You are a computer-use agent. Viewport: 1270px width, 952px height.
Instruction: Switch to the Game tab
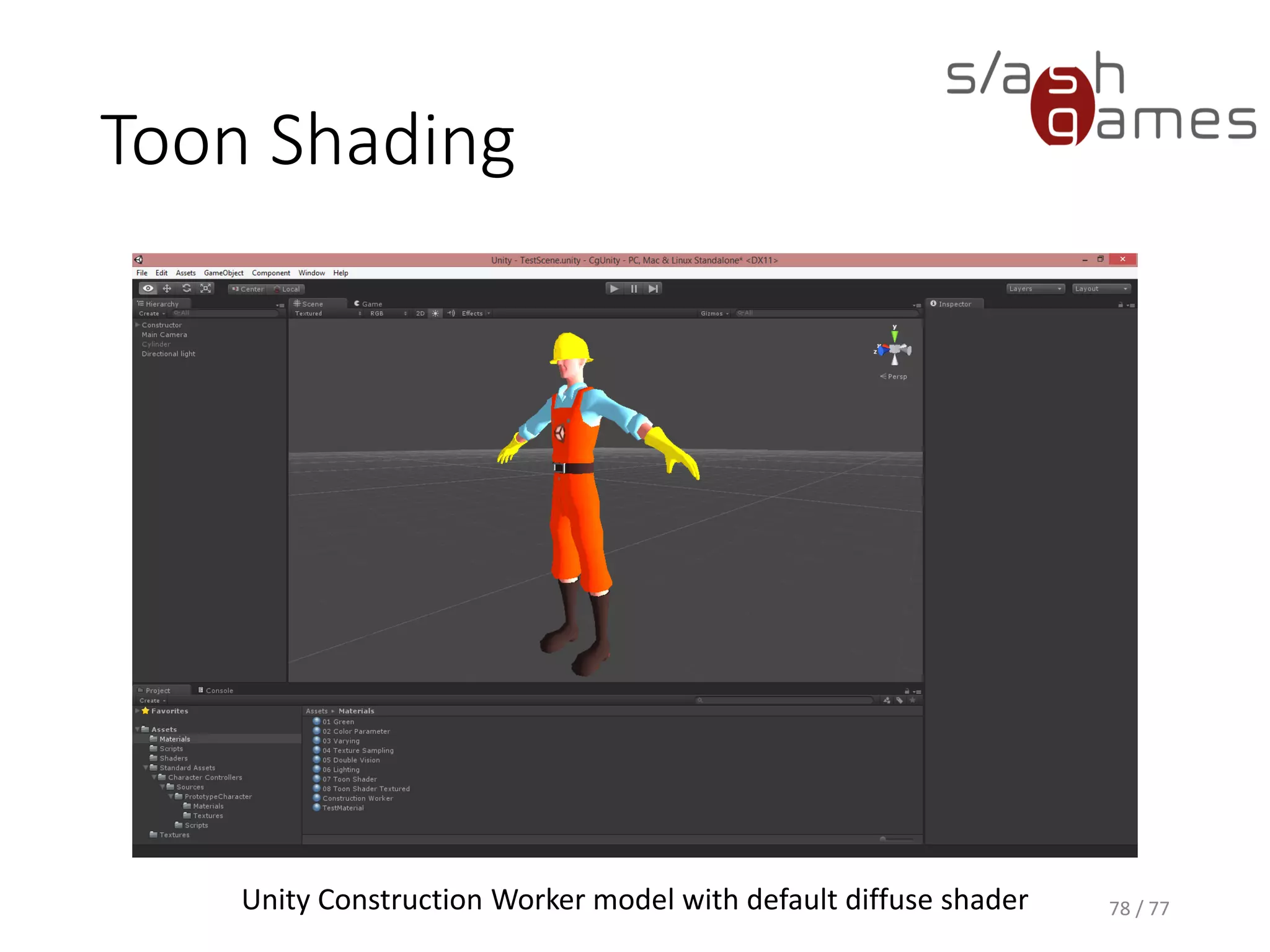(368, 304)
